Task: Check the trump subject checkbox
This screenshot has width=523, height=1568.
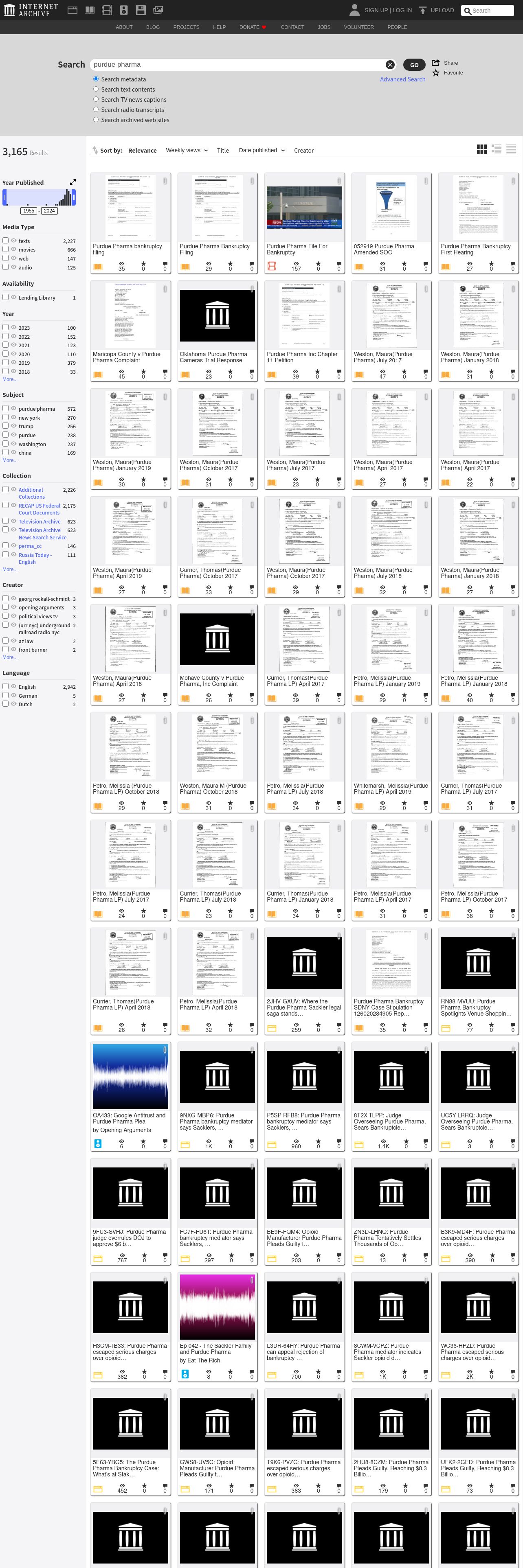Action: [x=5, y=426]
